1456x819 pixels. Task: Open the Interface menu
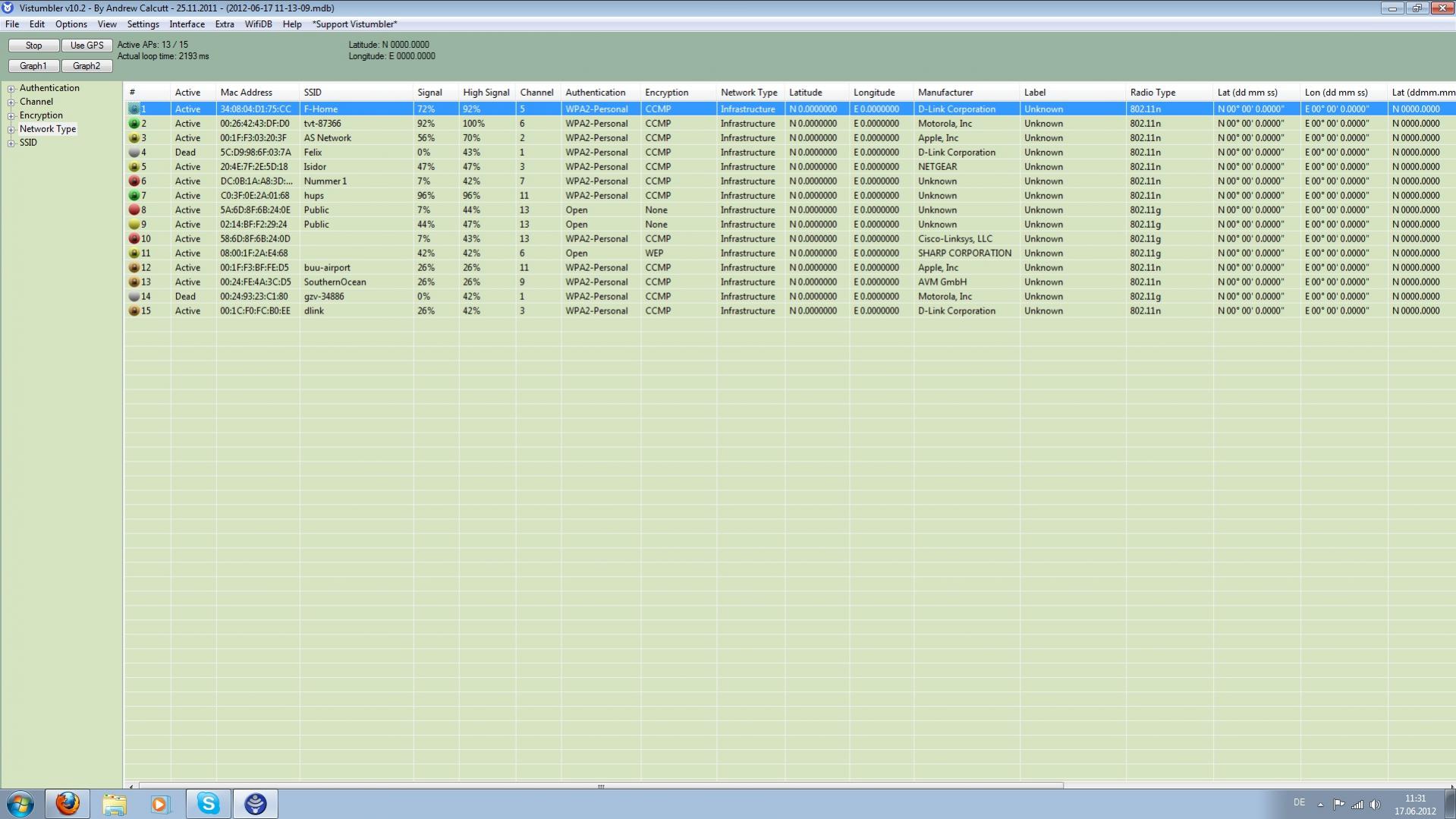187,24
